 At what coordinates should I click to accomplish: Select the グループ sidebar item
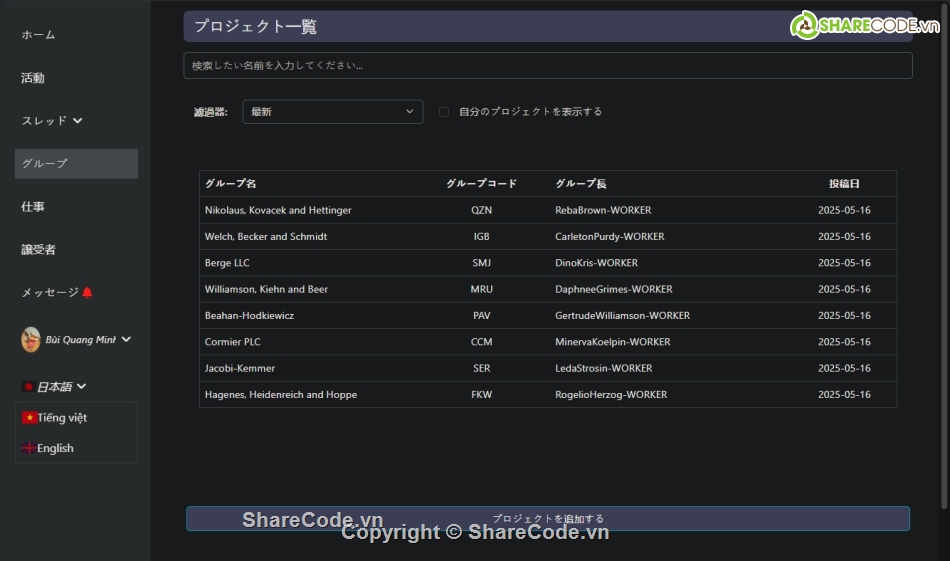tap(76, 164)
